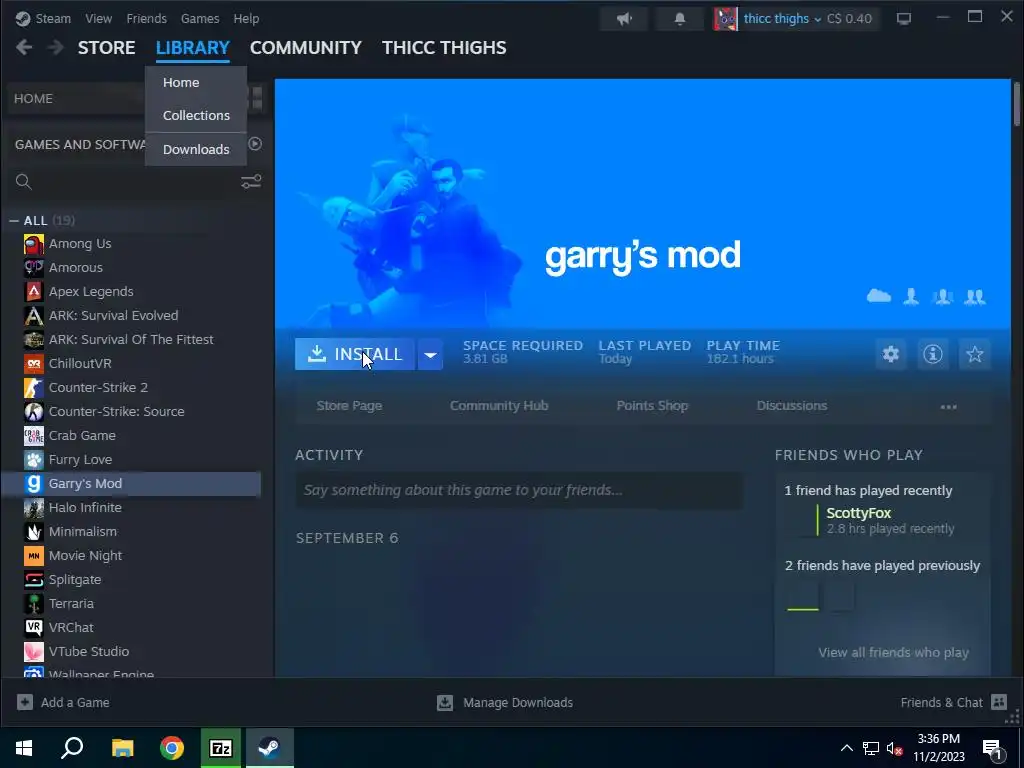
Task: Show Garry's Mod game info icon
Action: pyautogui.click(x=933, y=354)
